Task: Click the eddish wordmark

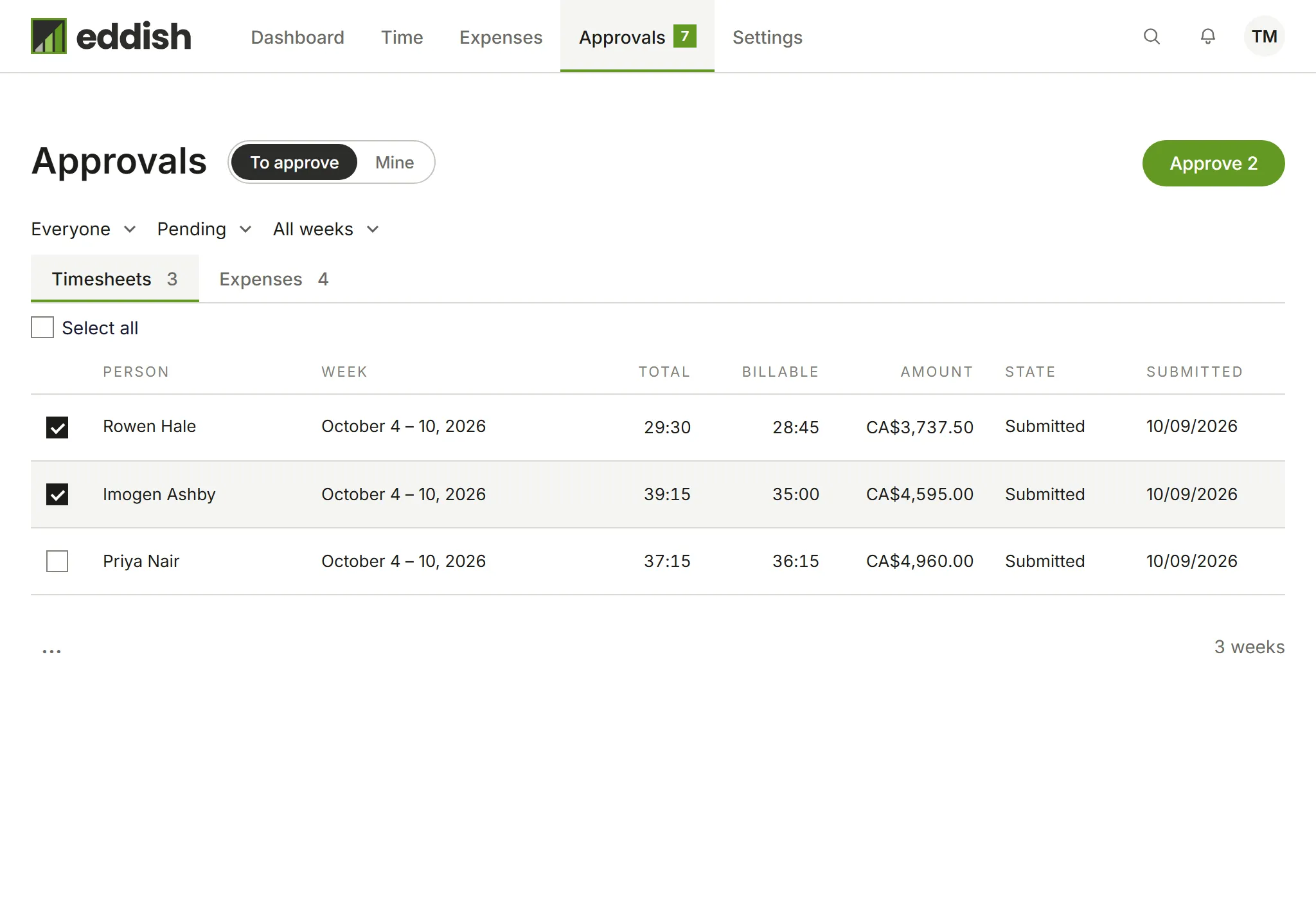Action: click(134, 36)
